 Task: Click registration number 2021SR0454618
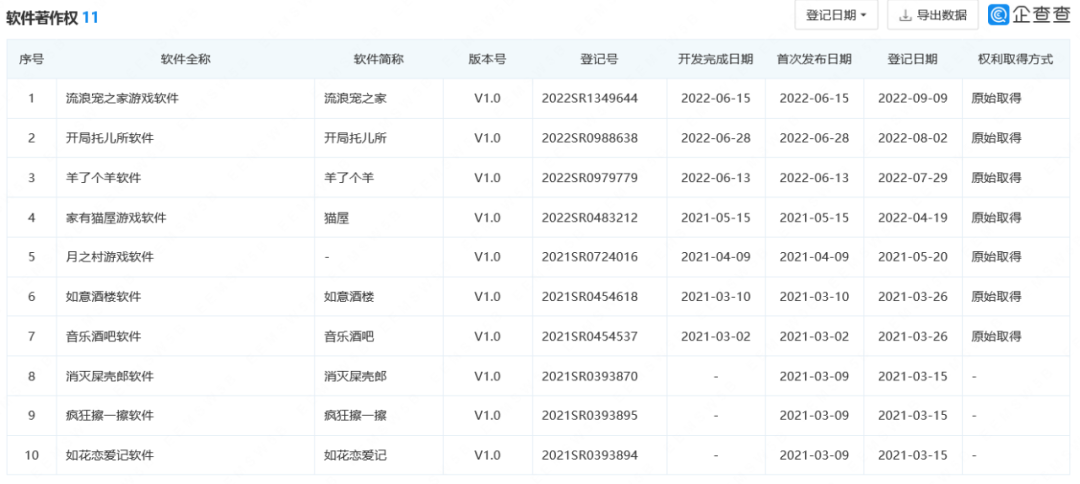click(590, 297)
